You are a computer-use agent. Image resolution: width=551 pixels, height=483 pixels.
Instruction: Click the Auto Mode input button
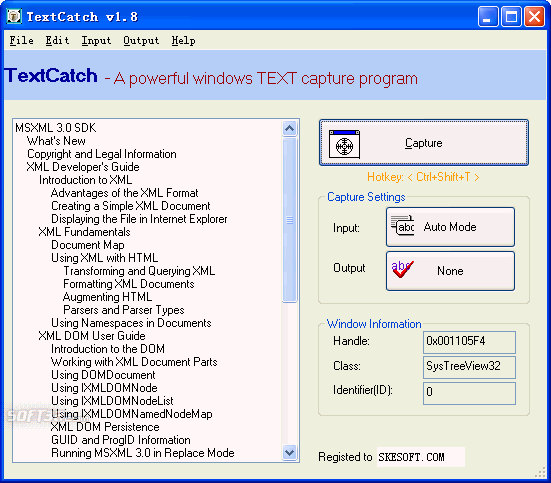click(450, 227)
